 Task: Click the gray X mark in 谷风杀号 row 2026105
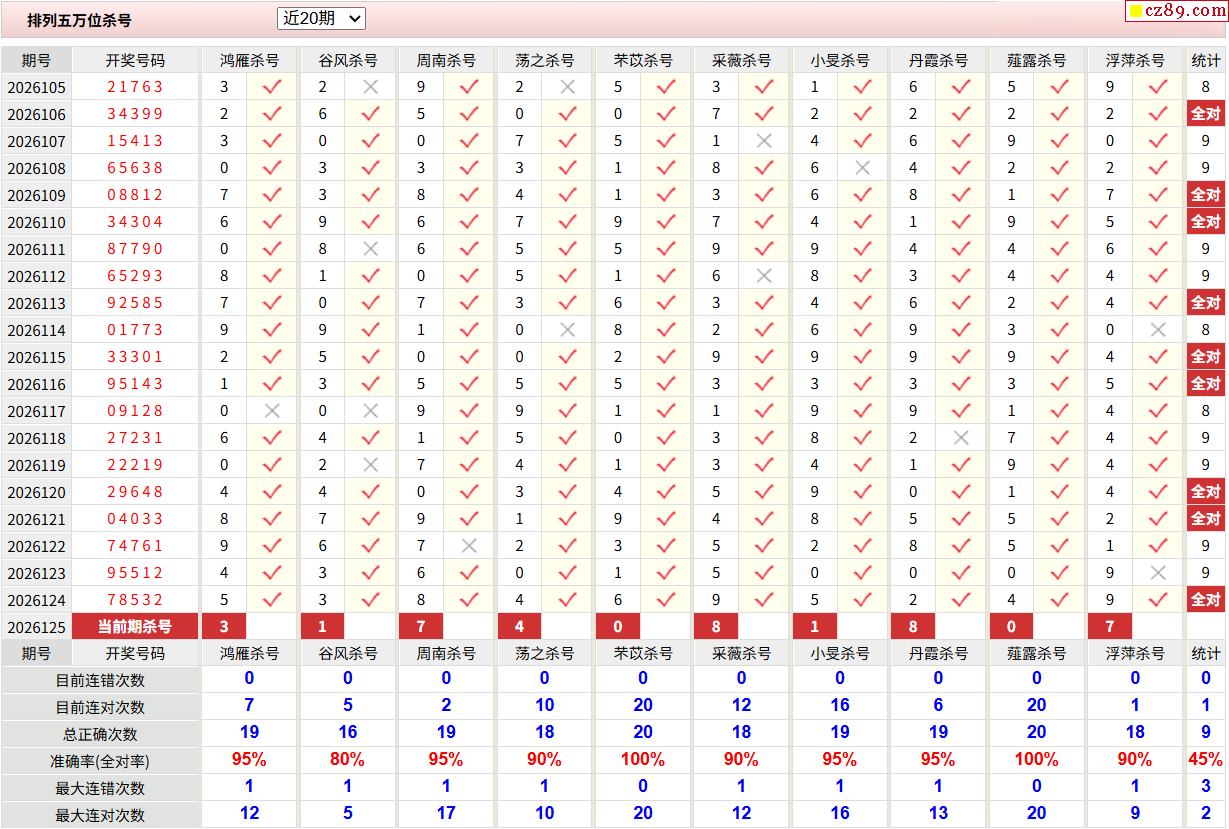370,87
